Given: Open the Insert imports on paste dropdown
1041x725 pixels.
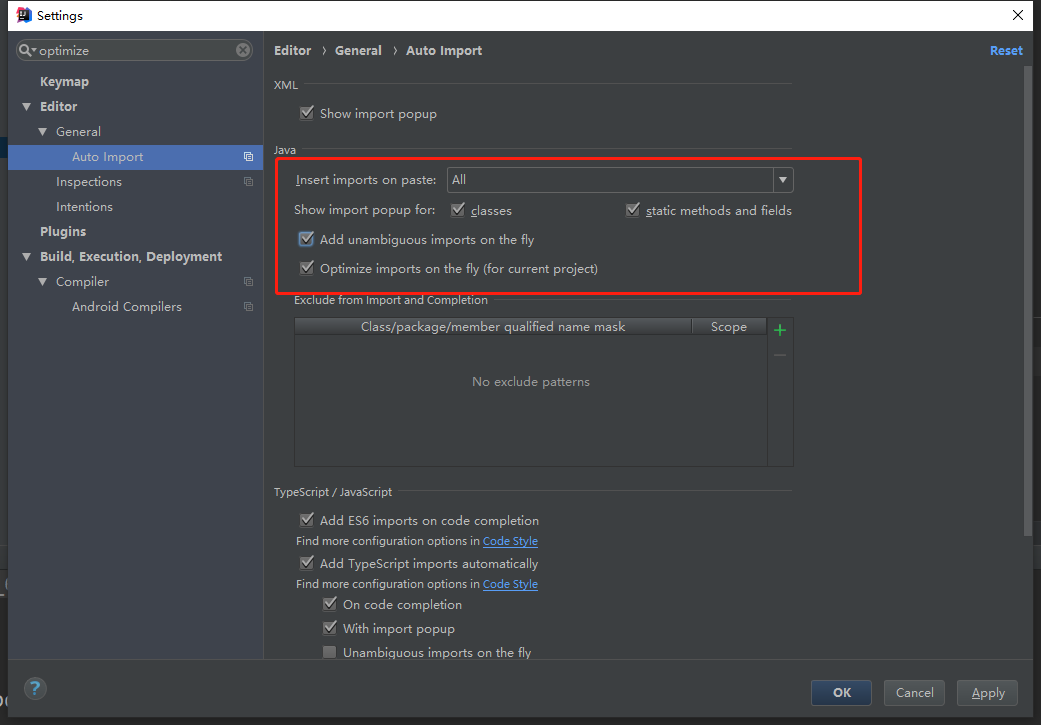Looking at the screenshot, I should [783, 180].
